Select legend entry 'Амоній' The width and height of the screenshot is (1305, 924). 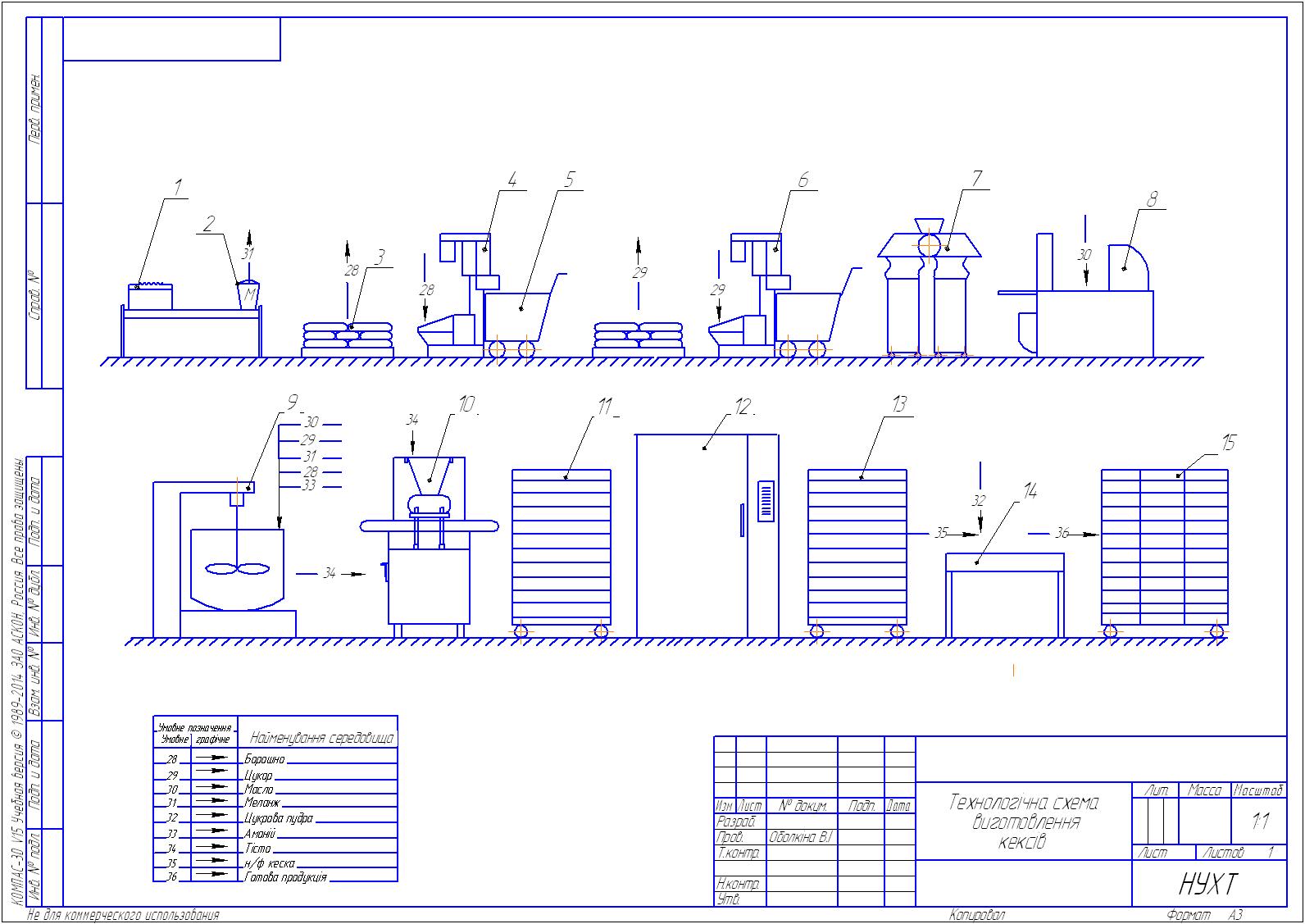coord(260,833)
